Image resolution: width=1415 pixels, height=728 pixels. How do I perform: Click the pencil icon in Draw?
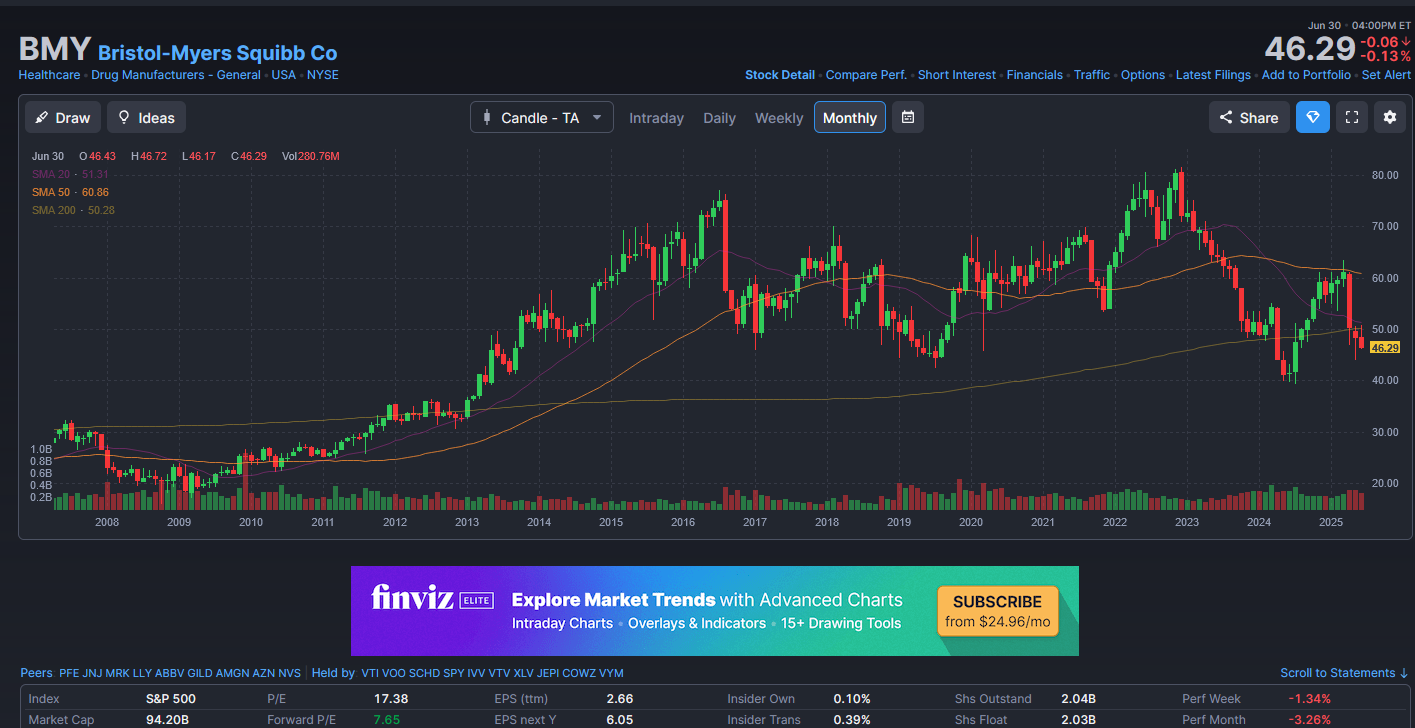click(x=41, y=117)
